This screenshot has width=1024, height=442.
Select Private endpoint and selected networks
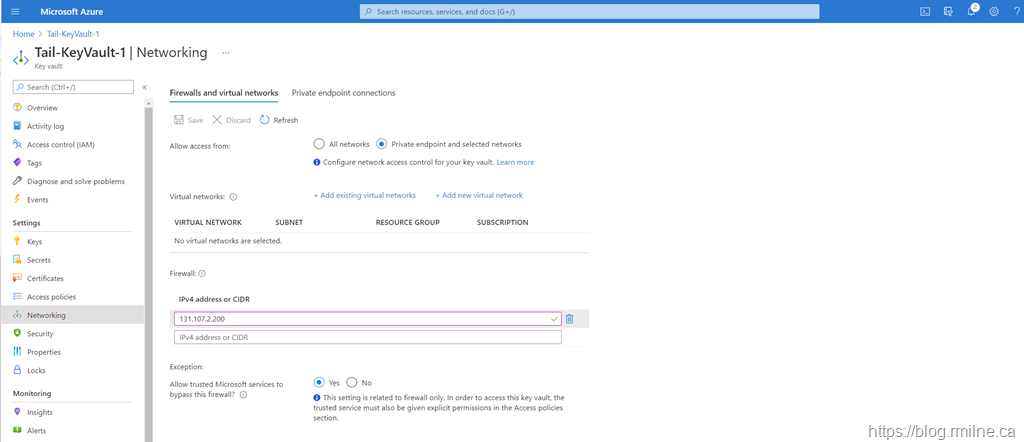[x=381, y=144]
